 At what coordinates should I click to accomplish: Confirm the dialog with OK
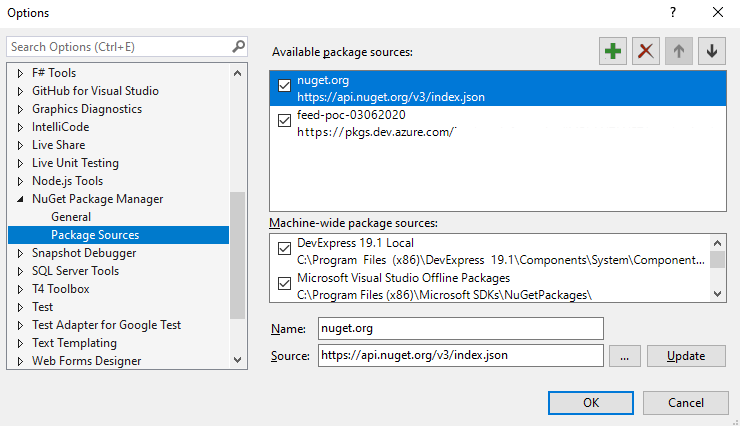[x=591, y=403]
